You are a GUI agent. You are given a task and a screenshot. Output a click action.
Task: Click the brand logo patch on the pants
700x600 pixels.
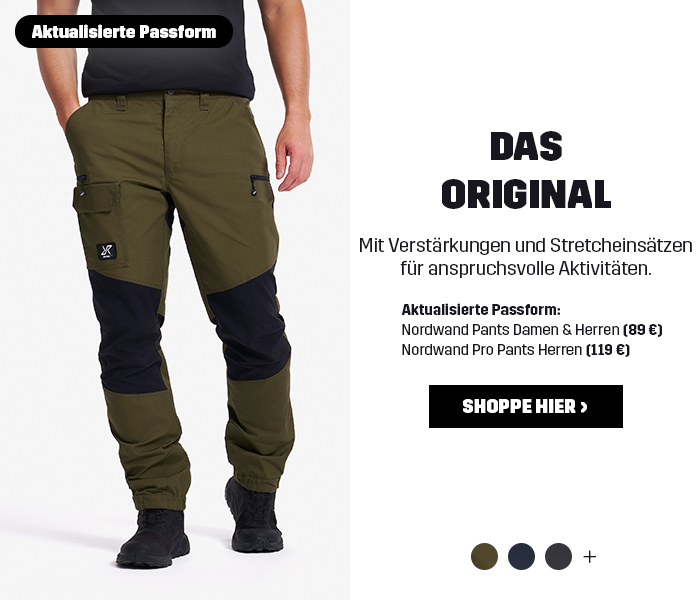tap(106, 251)
